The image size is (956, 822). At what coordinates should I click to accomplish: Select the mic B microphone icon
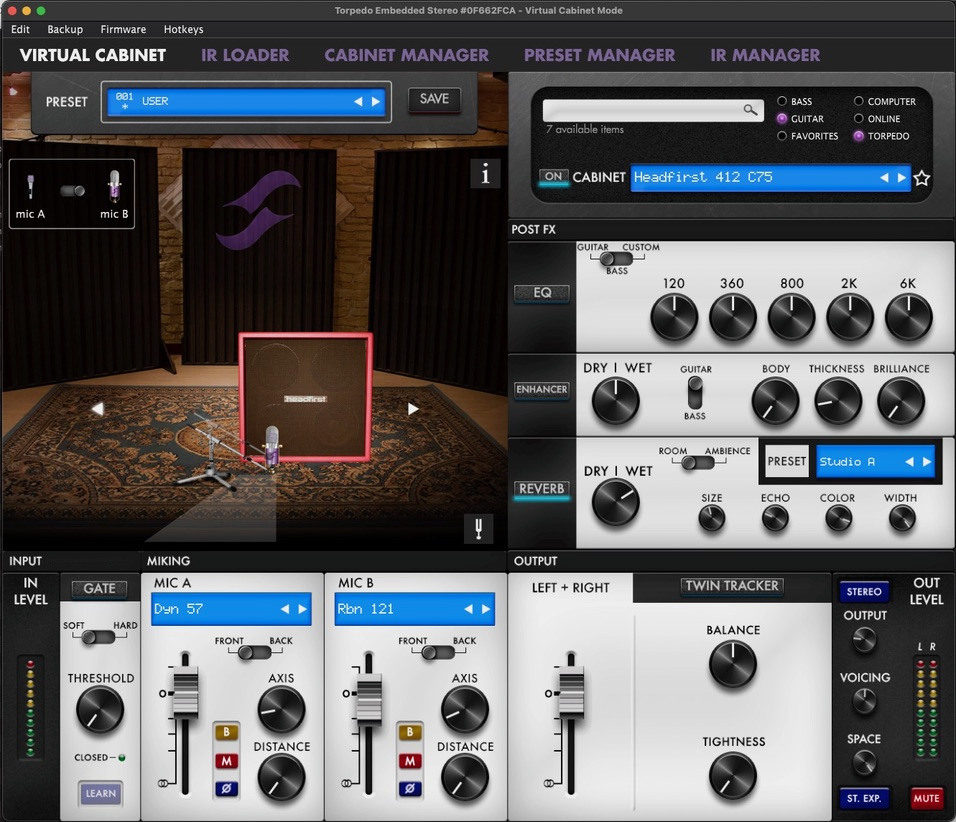click(114, 188)
